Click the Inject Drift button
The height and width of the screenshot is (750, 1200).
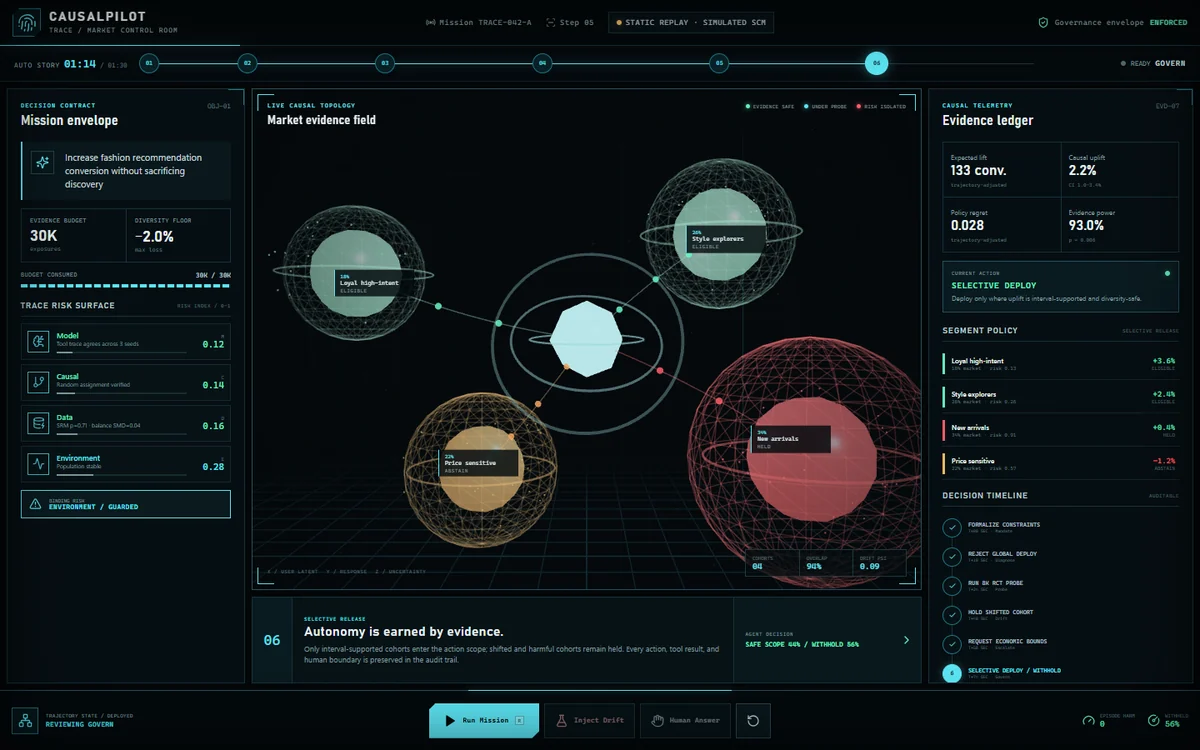[x=589, y=720]
